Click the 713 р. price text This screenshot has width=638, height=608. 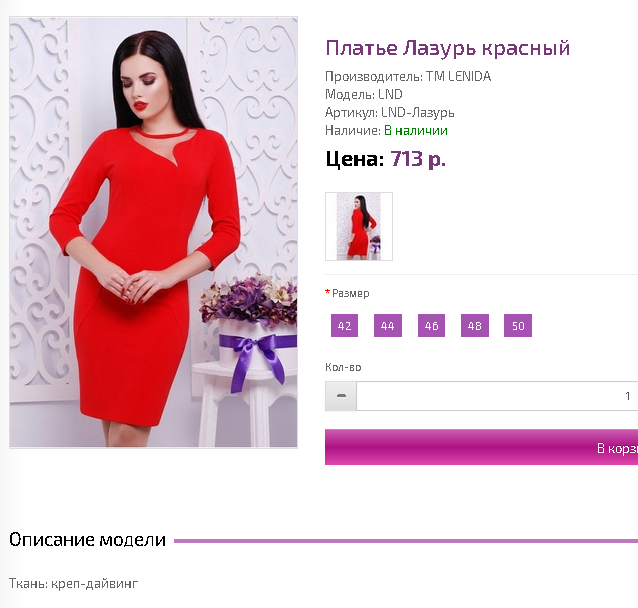418,159
